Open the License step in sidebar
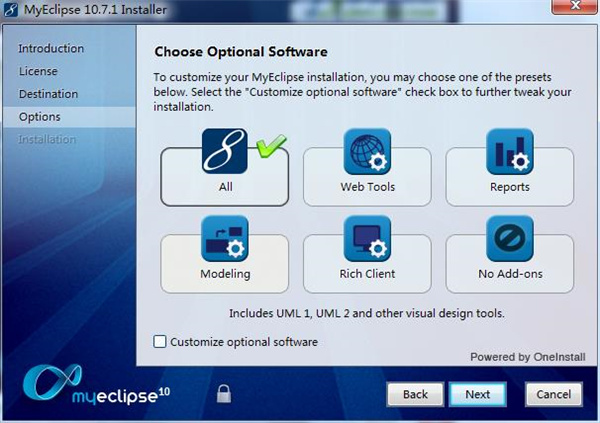 (x=38, y=72)
